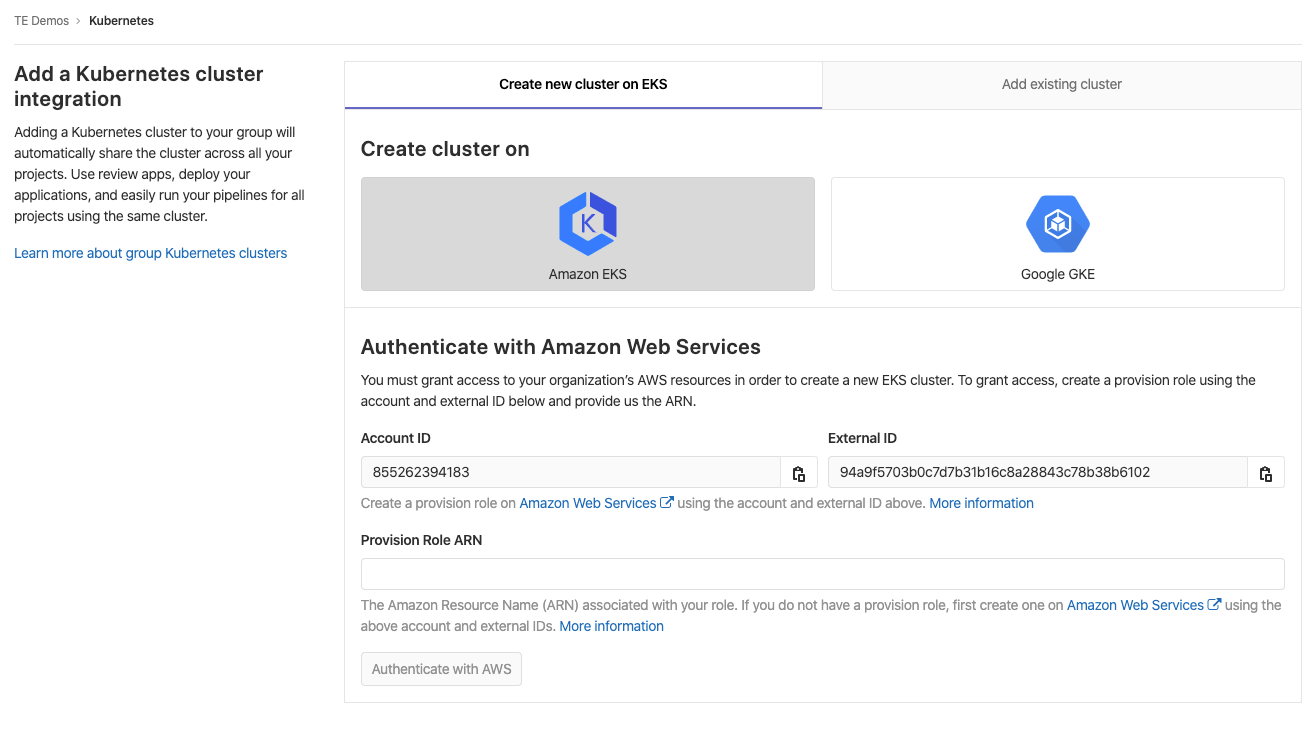Select the Amazon EKS option card
The image size is (1312, 739).
pos(587,234)
